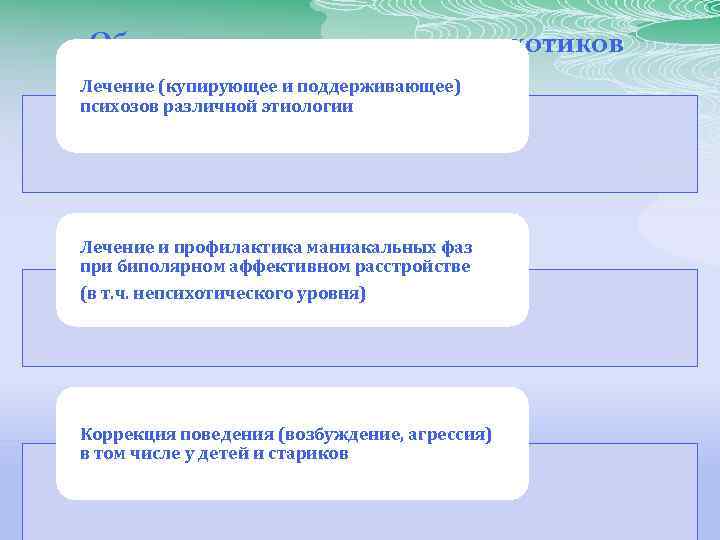The width and height of the screenshot is (720, 540).
Task: Click the text 'Лечение (купирующее и поддерживающее)'
Action: [x=270, y=87]
